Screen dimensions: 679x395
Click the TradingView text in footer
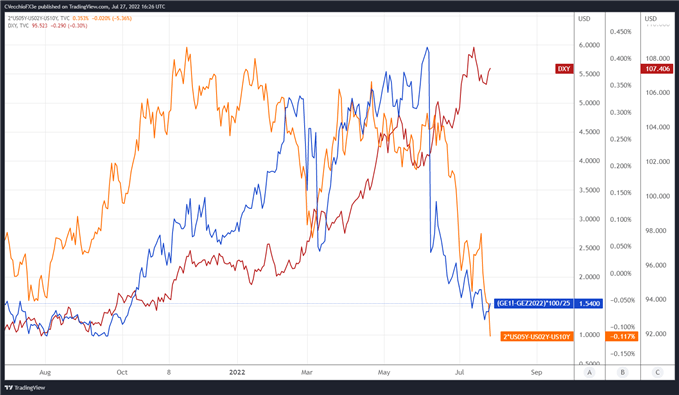29,388
